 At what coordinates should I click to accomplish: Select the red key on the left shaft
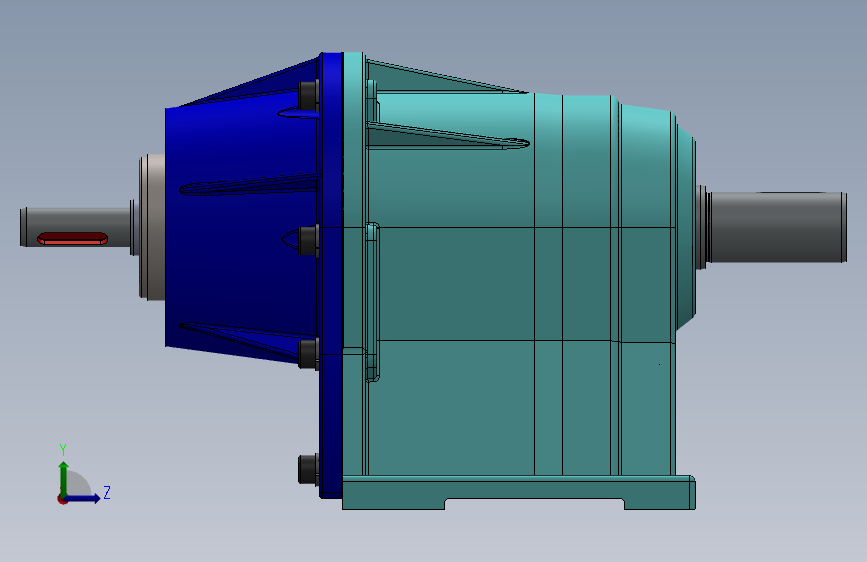coord(72,238)
